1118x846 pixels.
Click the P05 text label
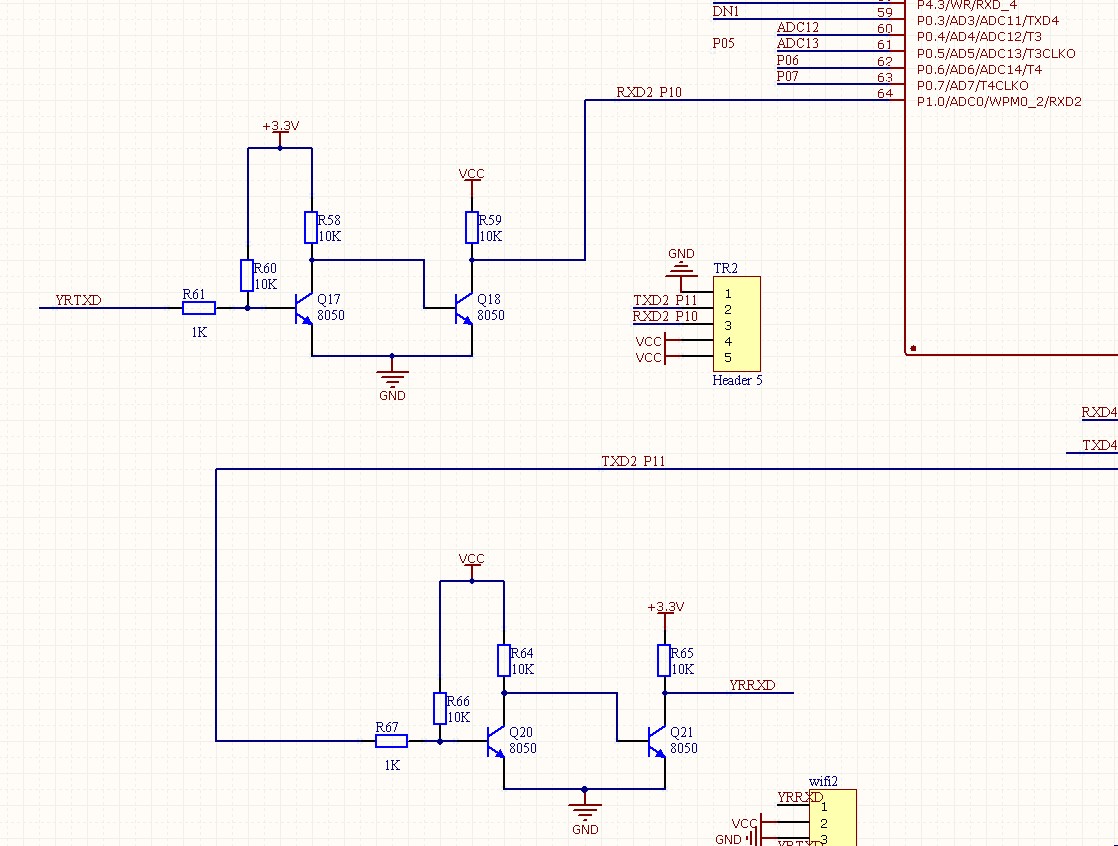coord(724,43)
